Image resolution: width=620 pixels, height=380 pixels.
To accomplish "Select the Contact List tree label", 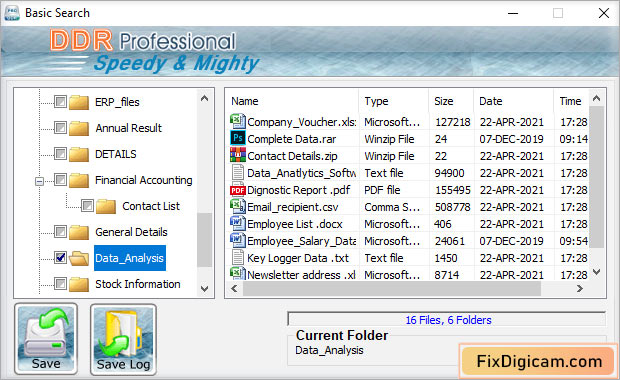I will pyautogui.click(x=151, y=206).
